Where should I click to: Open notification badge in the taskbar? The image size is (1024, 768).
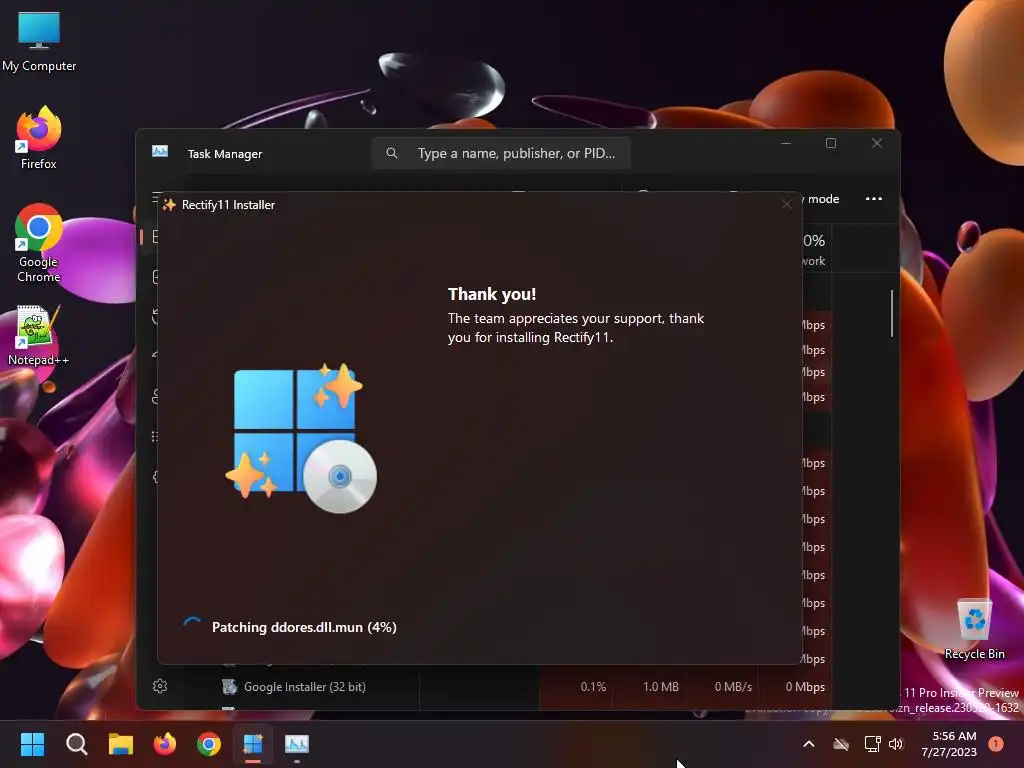pyautogui.click(x=996, y=743)
